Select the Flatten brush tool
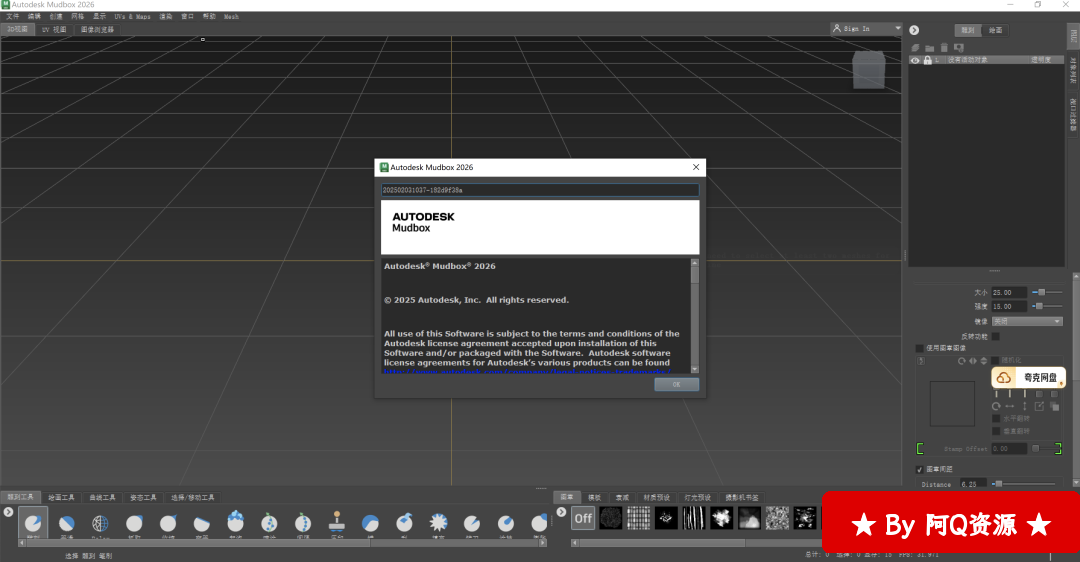1080x562 pixels. tap(202, 523)
